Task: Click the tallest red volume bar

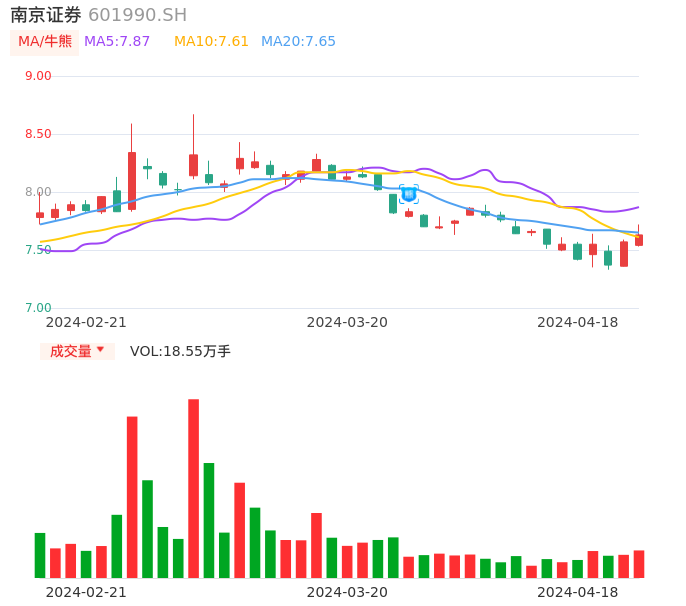Action: [193, 488]
